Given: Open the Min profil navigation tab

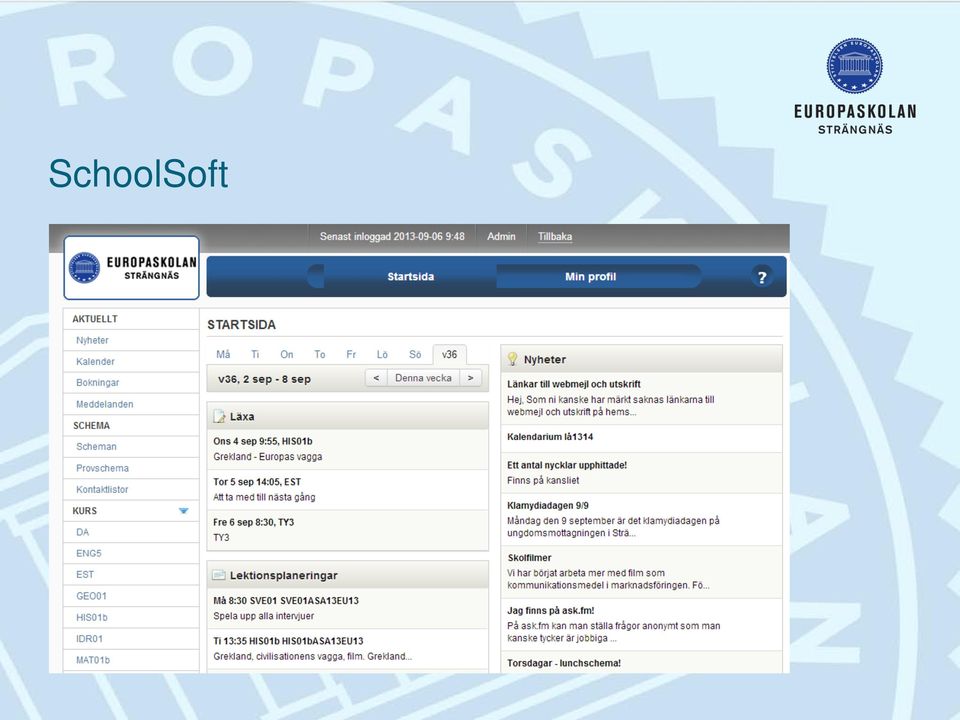Looking at the screenshot, I should [x=590, y=277].
